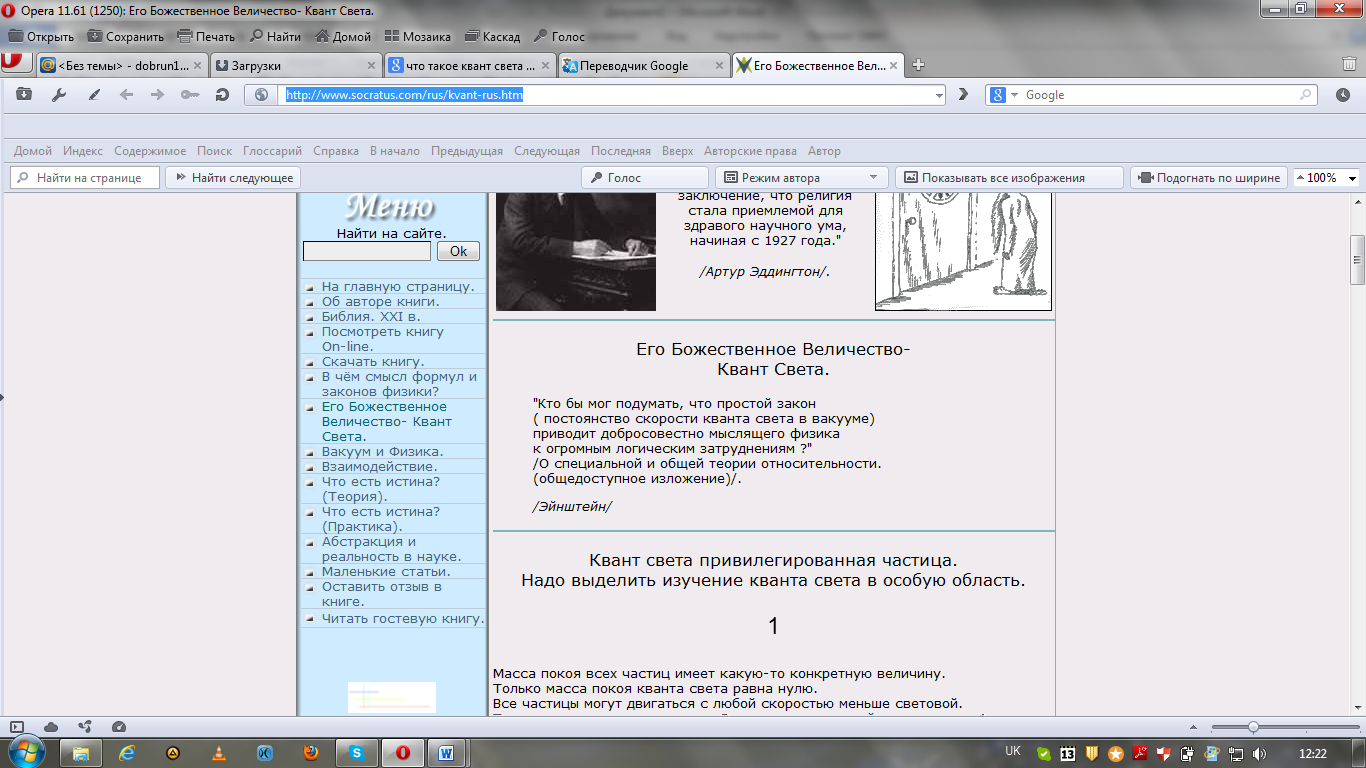Click Найти in the main toolbar
1366x768 pixels.
point(275,36)
